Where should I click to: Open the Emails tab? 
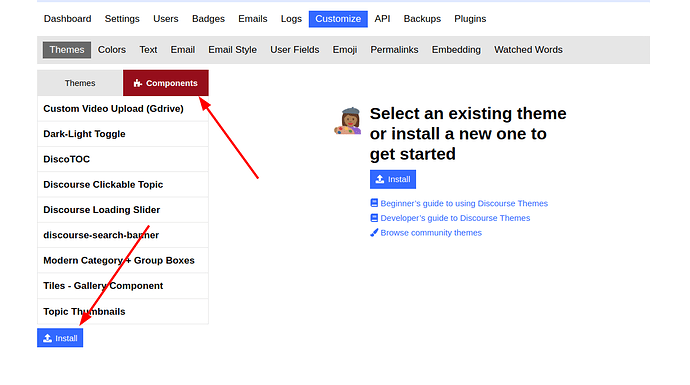tap(253, 19)
